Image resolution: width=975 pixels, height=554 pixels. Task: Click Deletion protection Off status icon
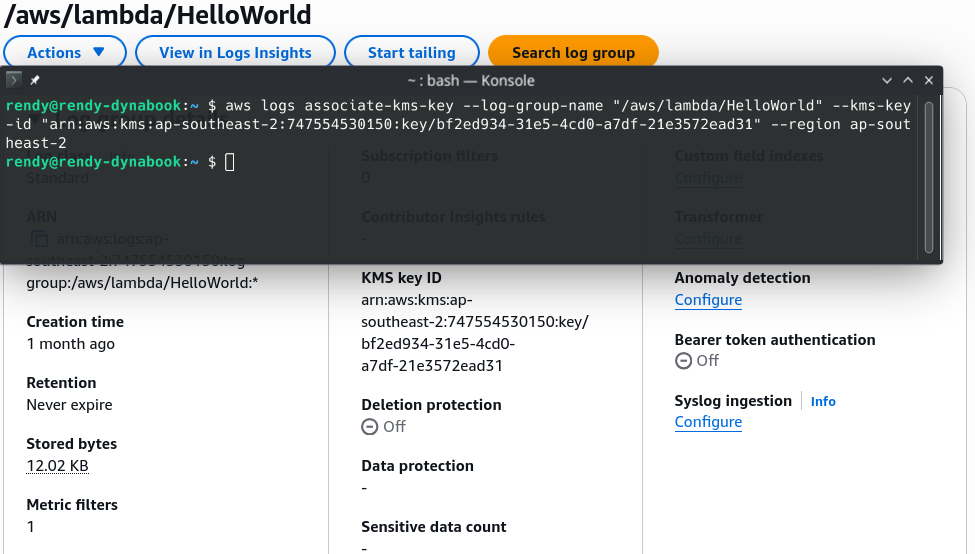pos(369,427)
